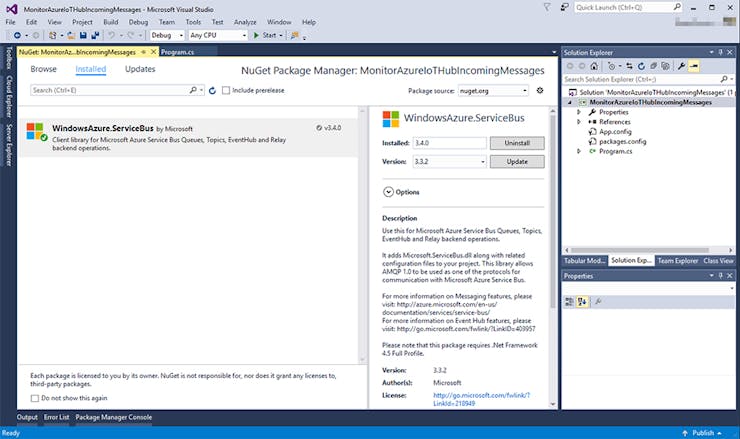Image resolution: width=740 pixels, height=439 pixels.
Task: Click the Save All icon in the toolbar
Action: 95,35
